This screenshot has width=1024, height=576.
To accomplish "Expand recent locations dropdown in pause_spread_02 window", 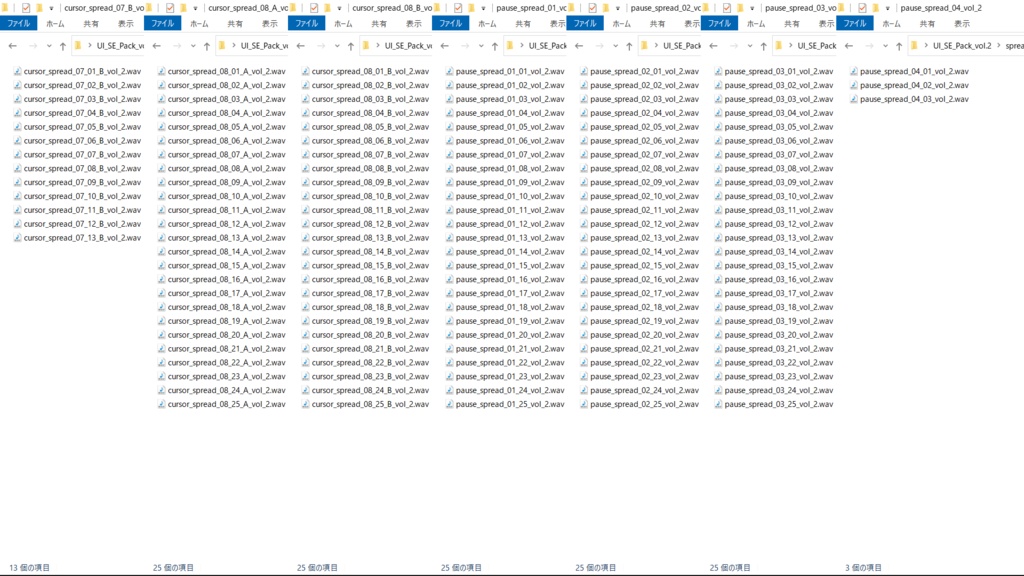I will [615, 46].
